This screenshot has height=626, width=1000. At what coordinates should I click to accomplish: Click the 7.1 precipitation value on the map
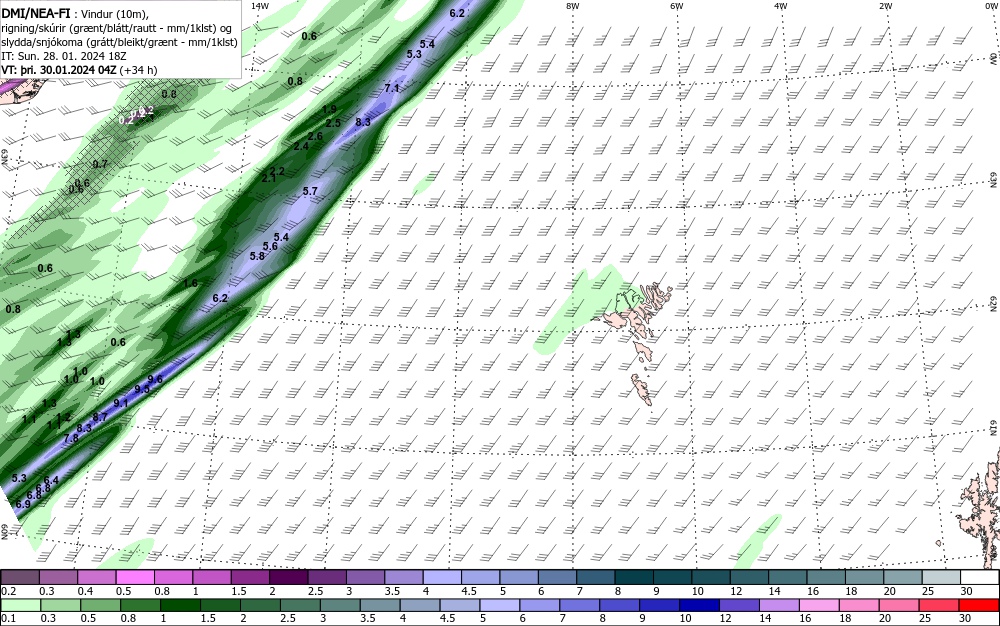pyautogui.click(x=392, y=88)
